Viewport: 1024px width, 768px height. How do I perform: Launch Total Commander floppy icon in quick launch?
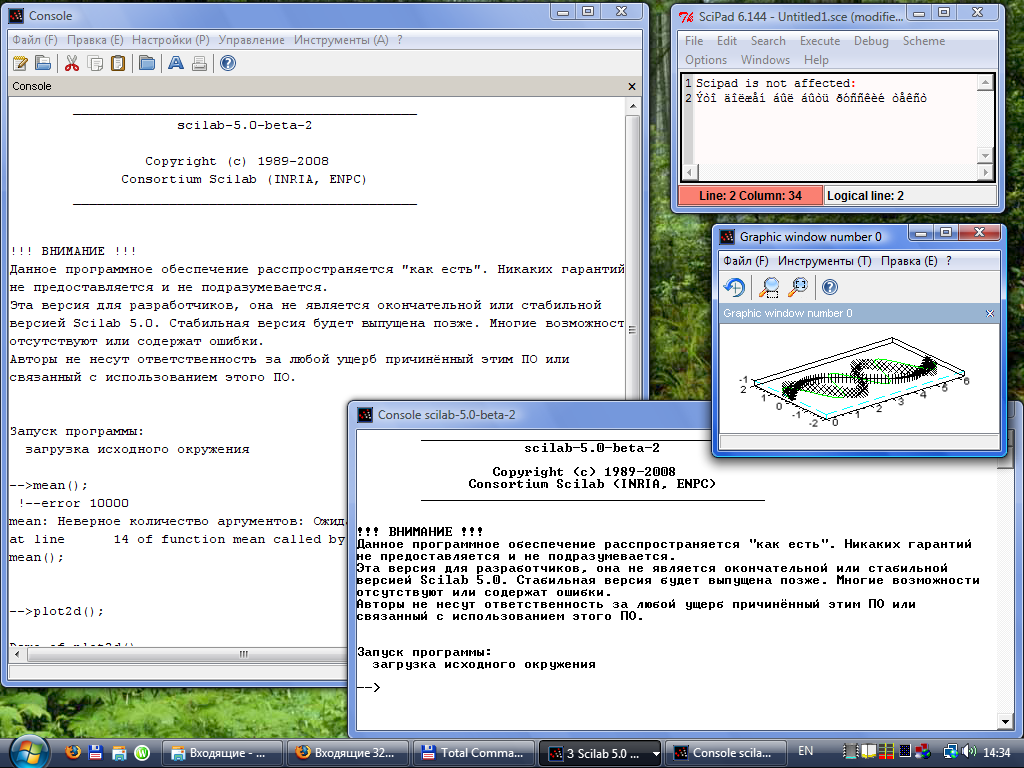click(x=95, y=752)
